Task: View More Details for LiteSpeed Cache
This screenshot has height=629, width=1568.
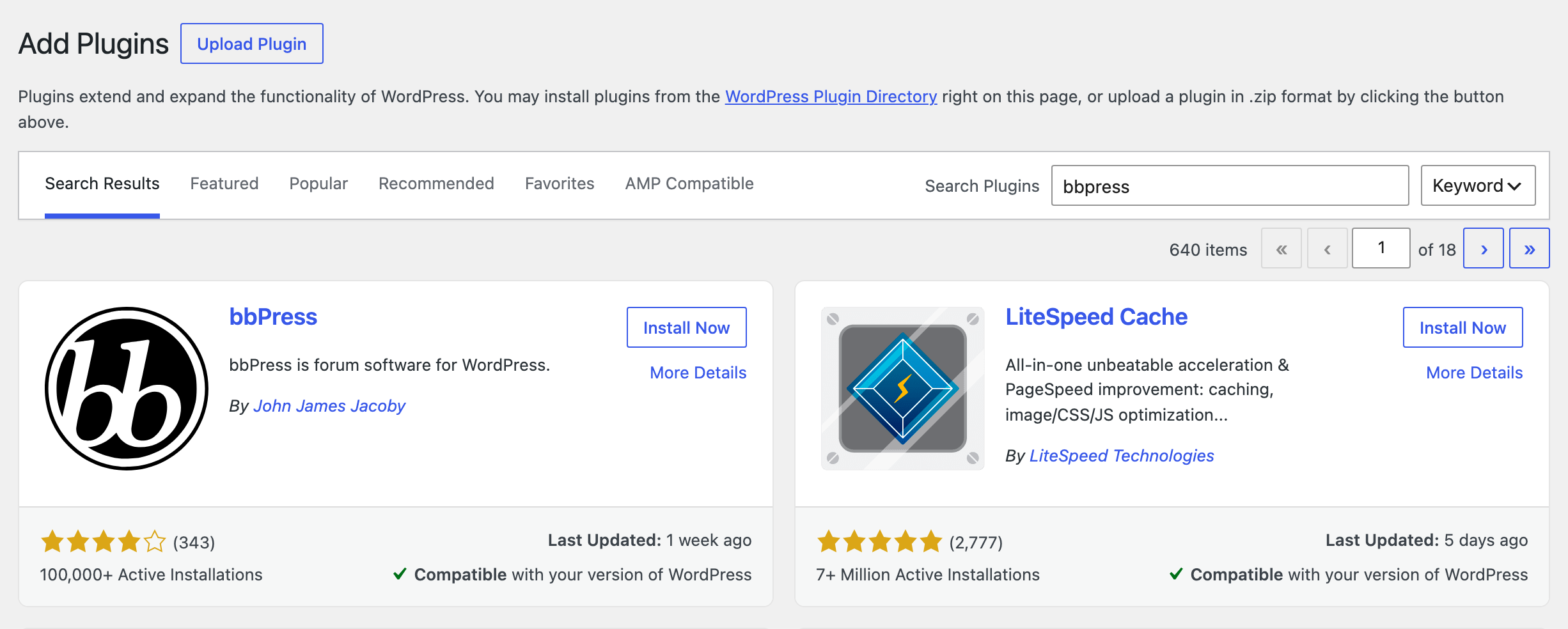Action: 1475,373
